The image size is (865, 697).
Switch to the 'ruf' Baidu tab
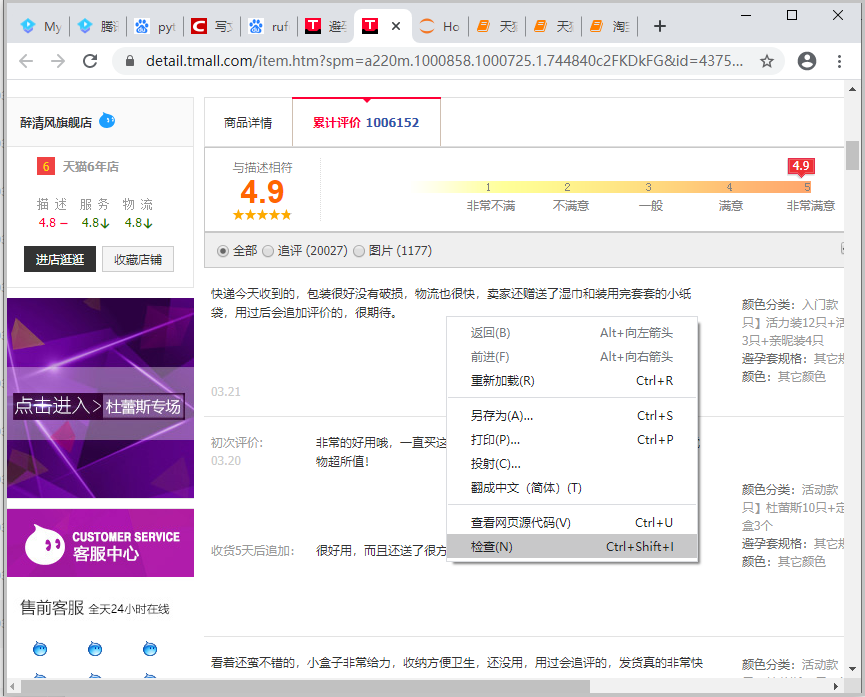[x=269, y=26]
